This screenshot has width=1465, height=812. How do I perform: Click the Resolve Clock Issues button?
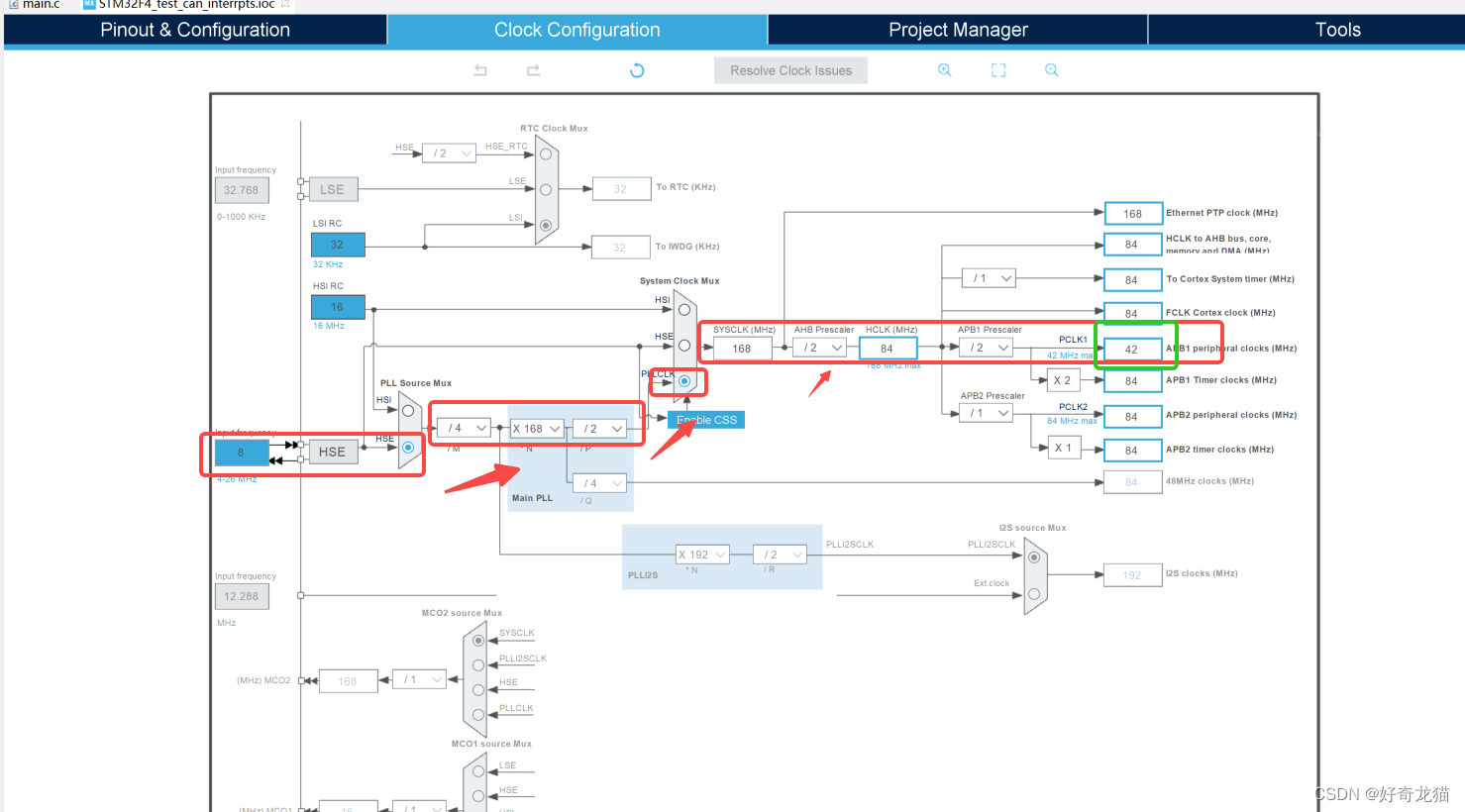click(790, 70)
